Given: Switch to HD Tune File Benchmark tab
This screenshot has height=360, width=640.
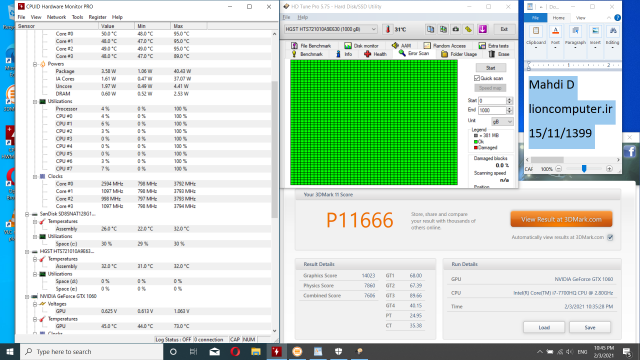Looking at the screenshot, I should pos(311,46).
